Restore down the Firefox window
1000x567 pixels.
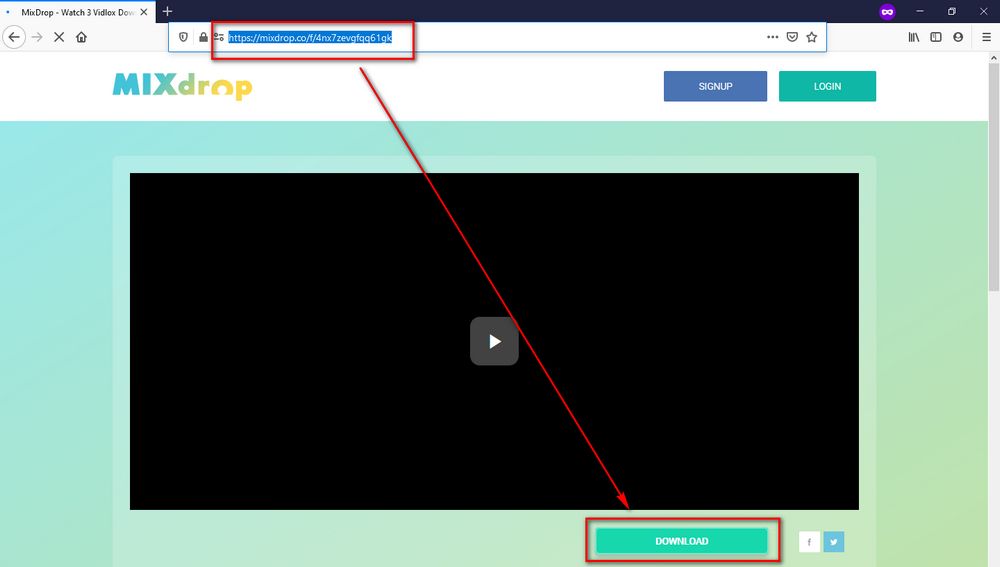[x=952, y=11]
